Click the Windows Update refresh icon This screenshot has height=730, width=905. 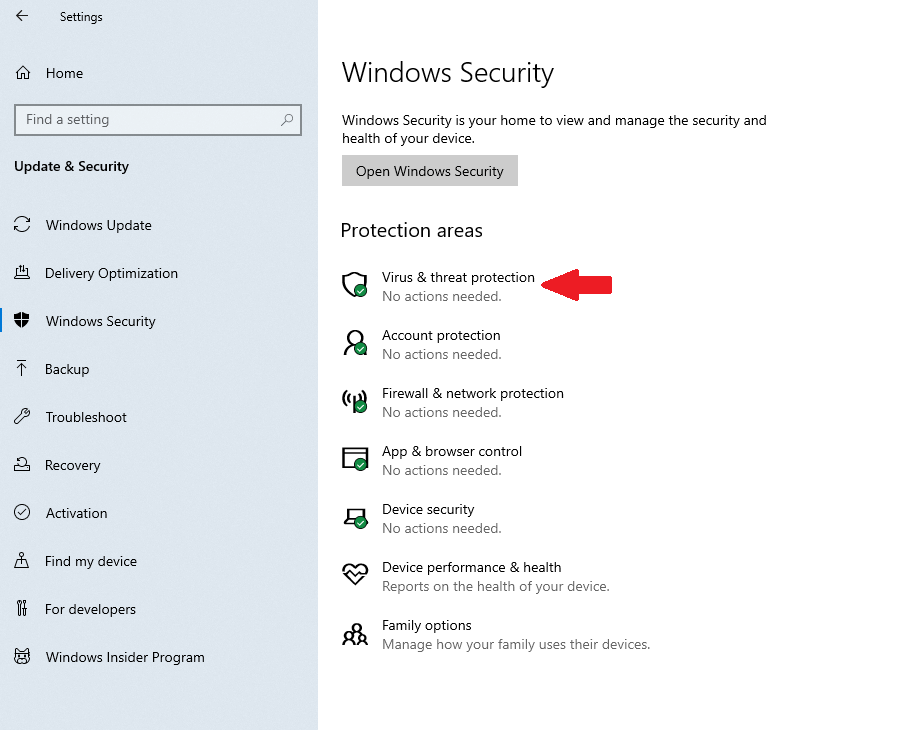coord(22,224)
